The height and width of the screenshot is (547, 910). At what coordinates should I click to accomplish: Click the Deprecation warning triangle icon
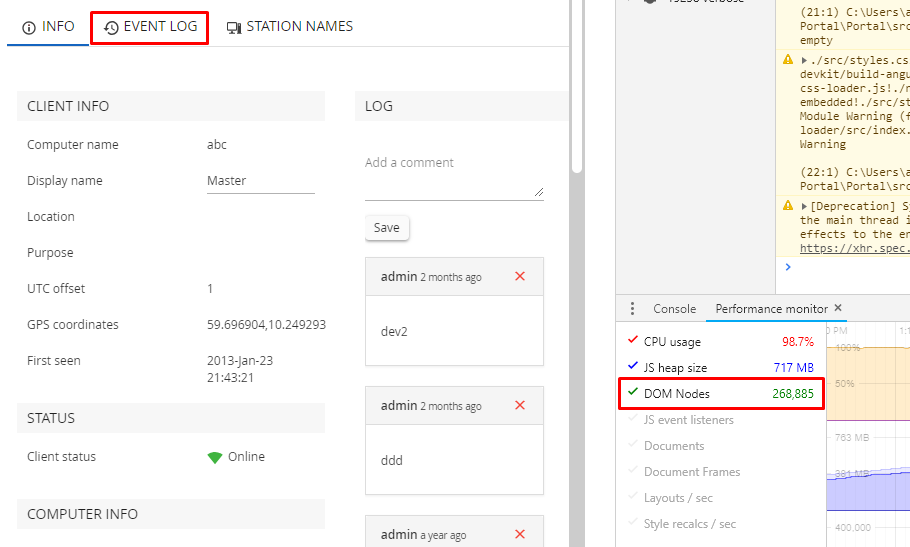pos(788,205)
